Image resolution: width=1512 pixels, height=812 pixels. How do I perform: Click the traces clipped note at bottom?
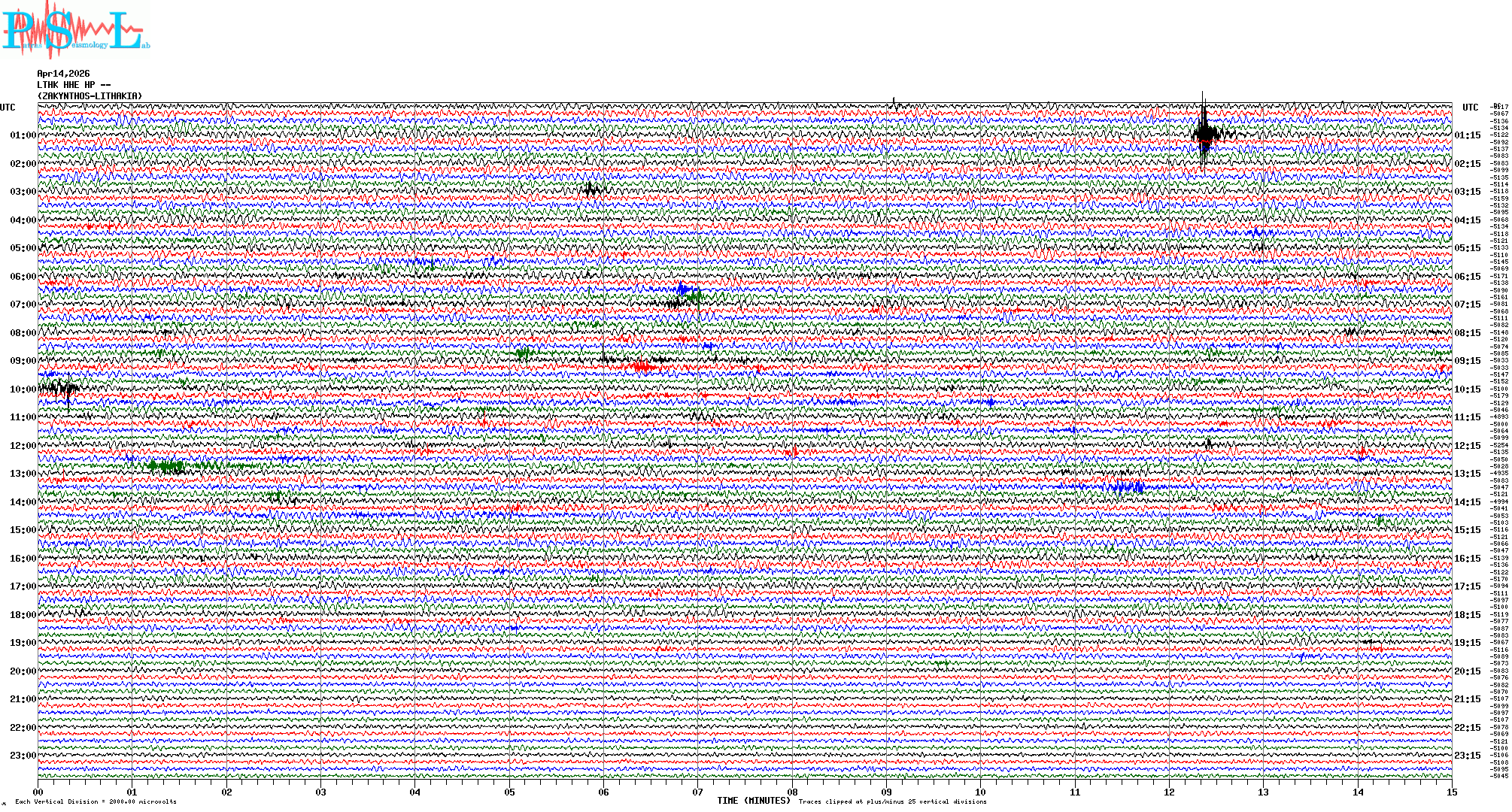pyautogui.click(x=892, y=801)
